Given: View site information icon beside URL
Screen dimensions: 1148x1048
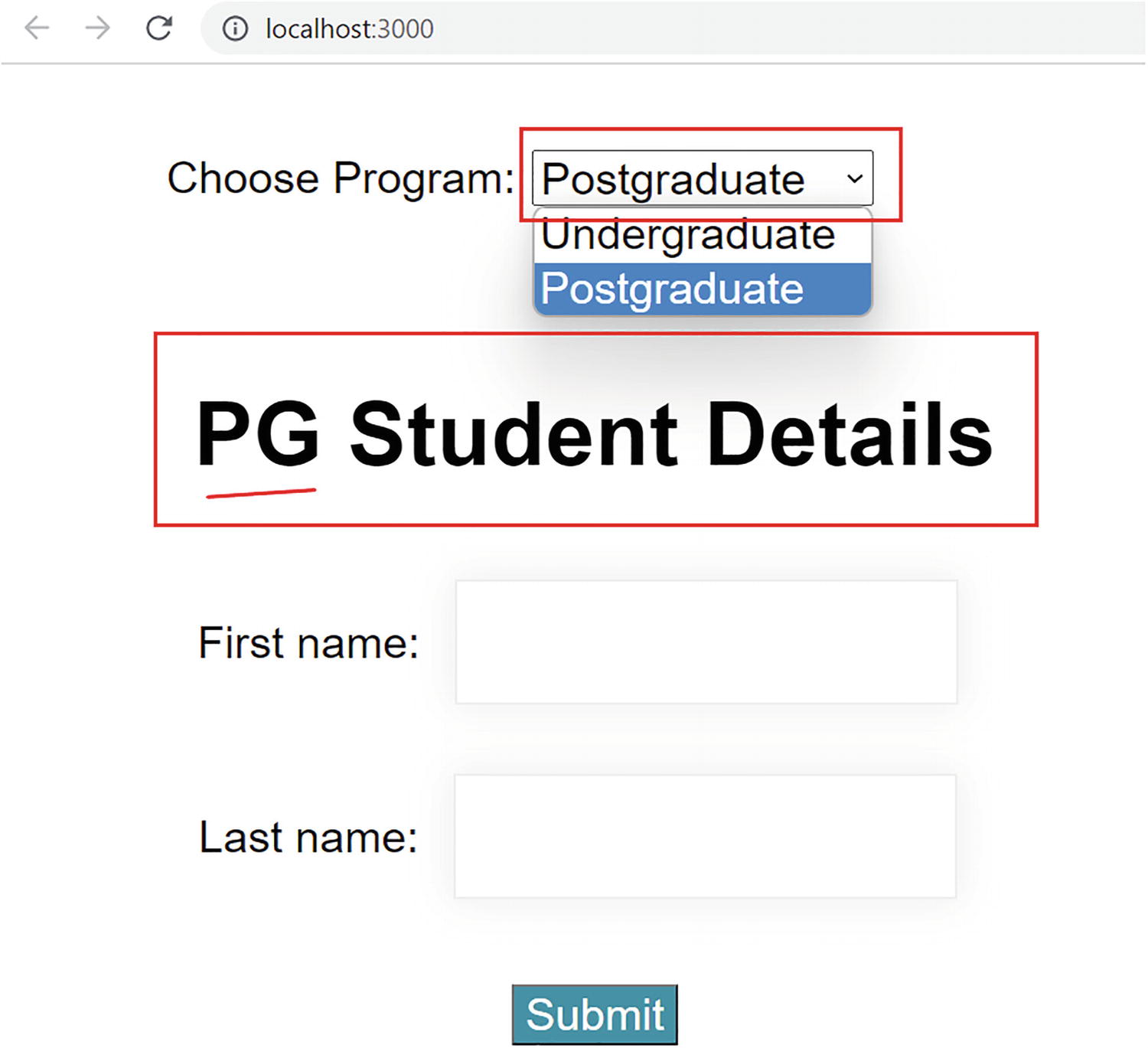Looking at the screenshot, I should click(235, 29).
